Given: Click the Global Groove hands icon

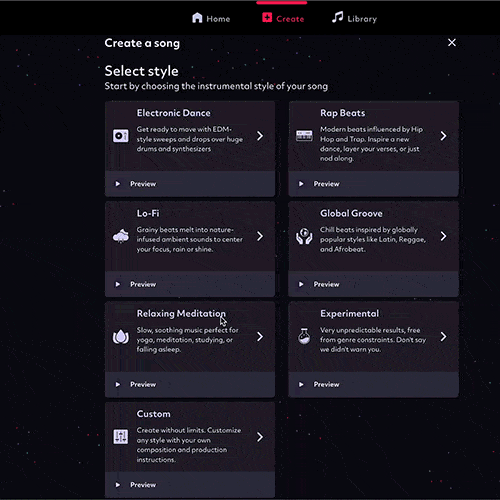Looking at the screenshot, I should [304, 236].
